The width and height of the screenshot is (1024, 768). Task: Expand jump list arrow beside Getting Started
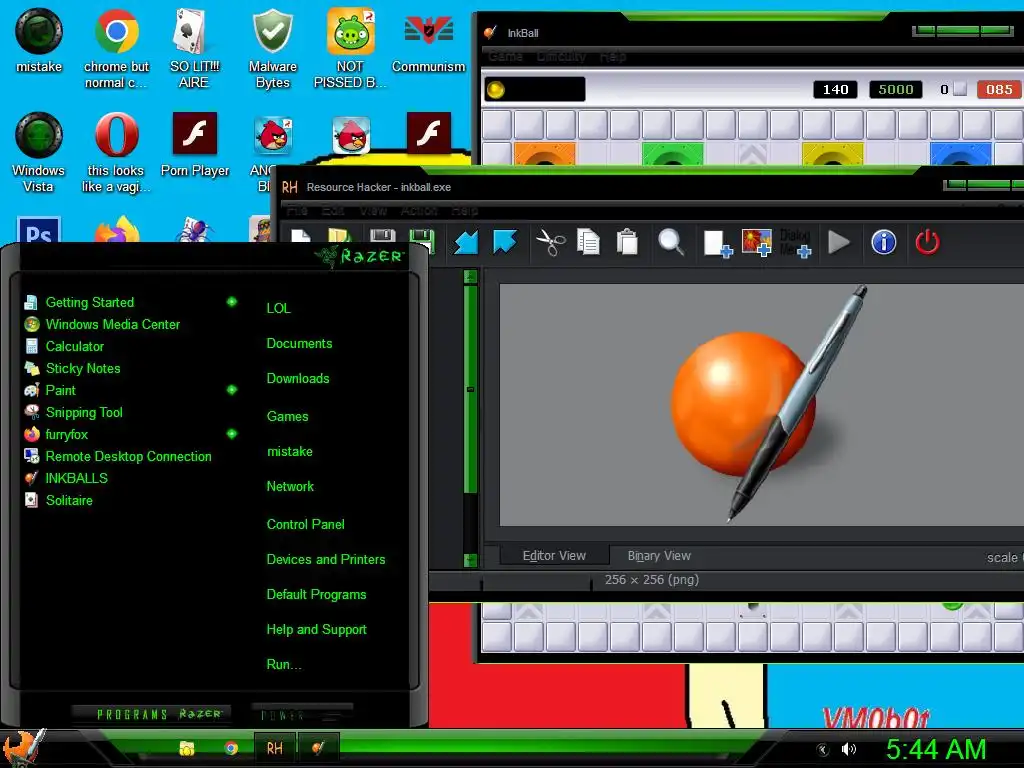click(232, 302)
